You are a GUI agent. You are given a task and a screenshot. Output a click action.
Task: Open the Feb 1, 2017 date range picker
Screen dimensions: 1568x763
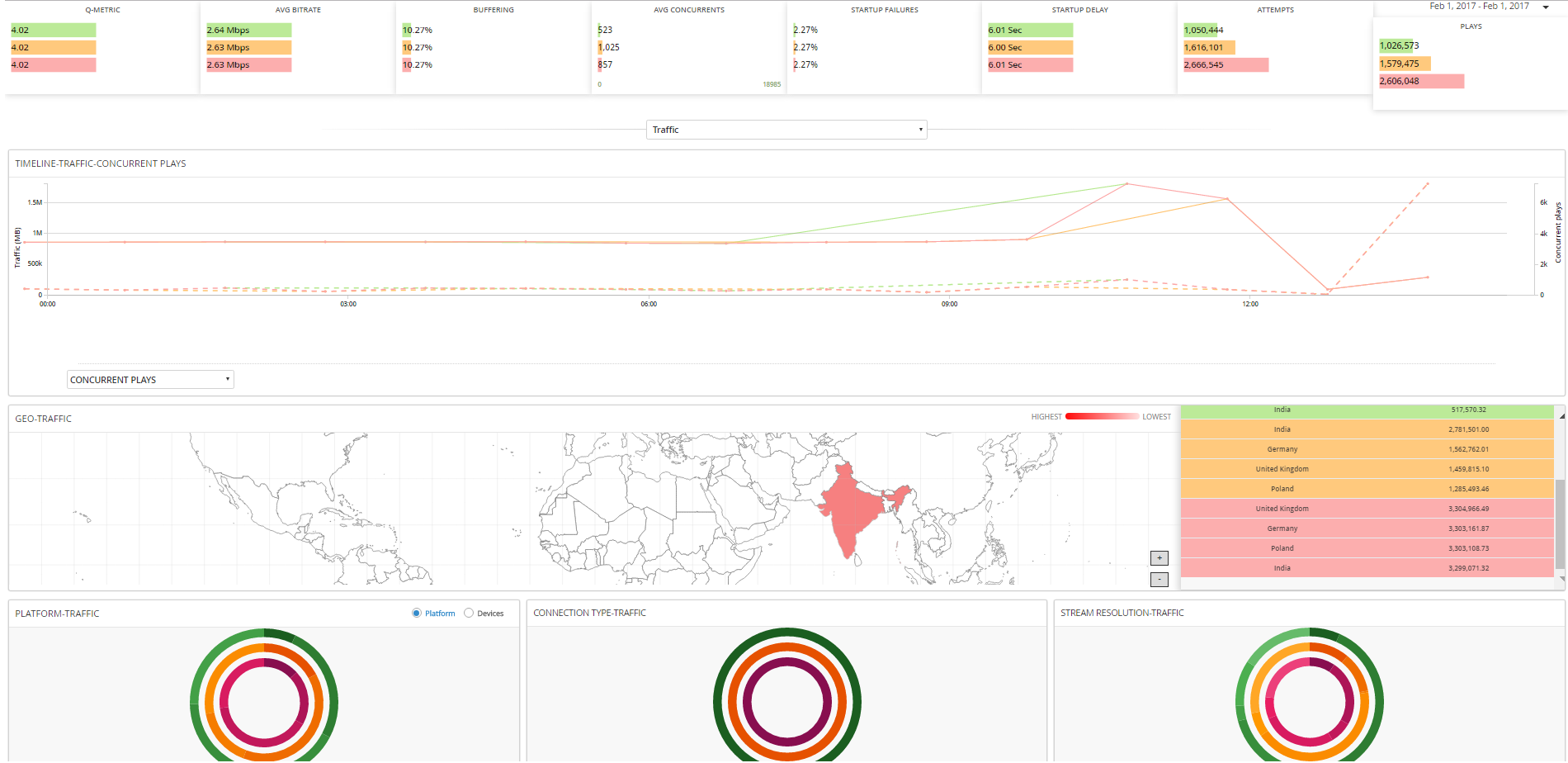coord(1479,7)
